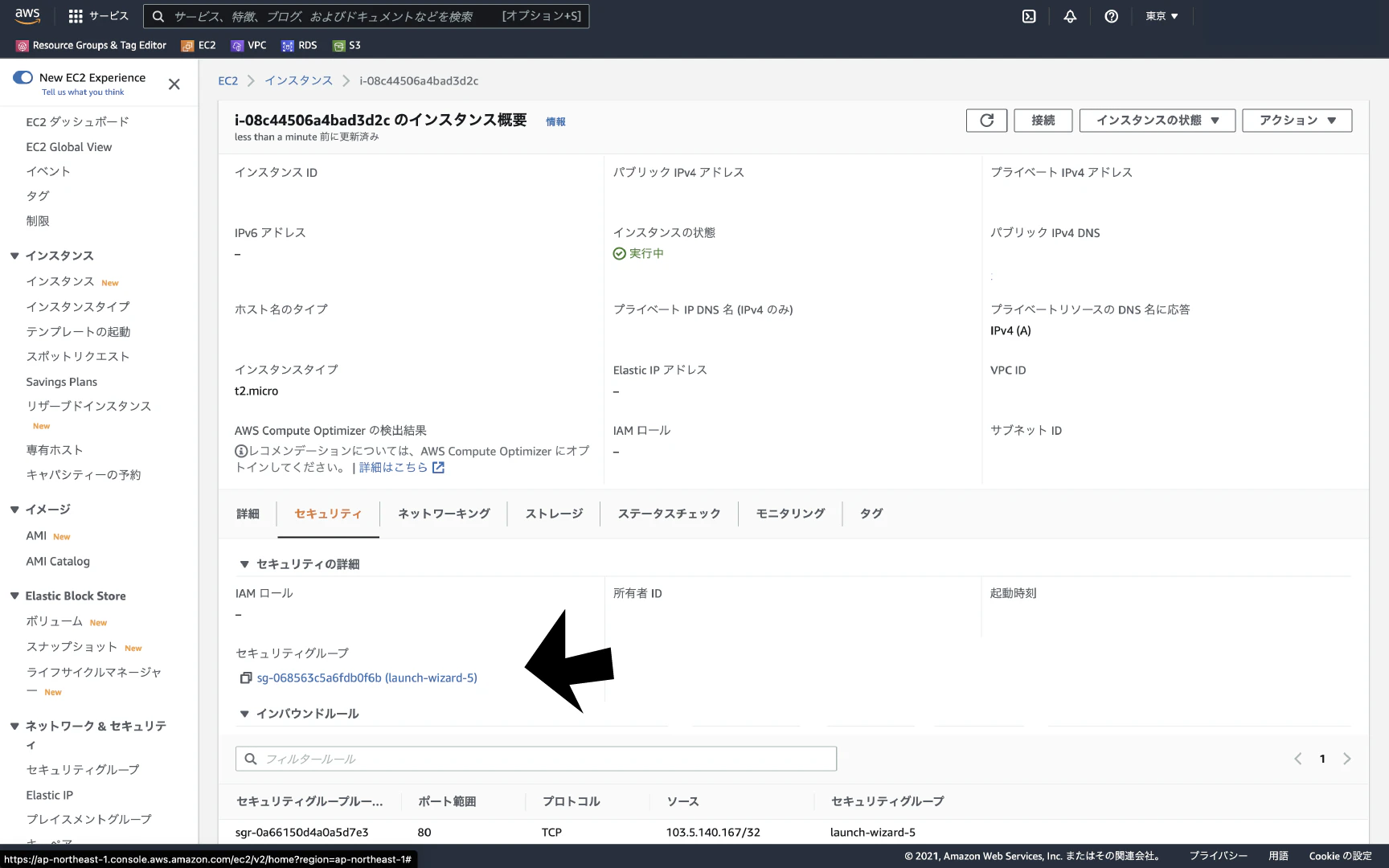Switch to the ストレージ tab
This screenshot has height=868, width=1389.
click(x=554, y=514)
